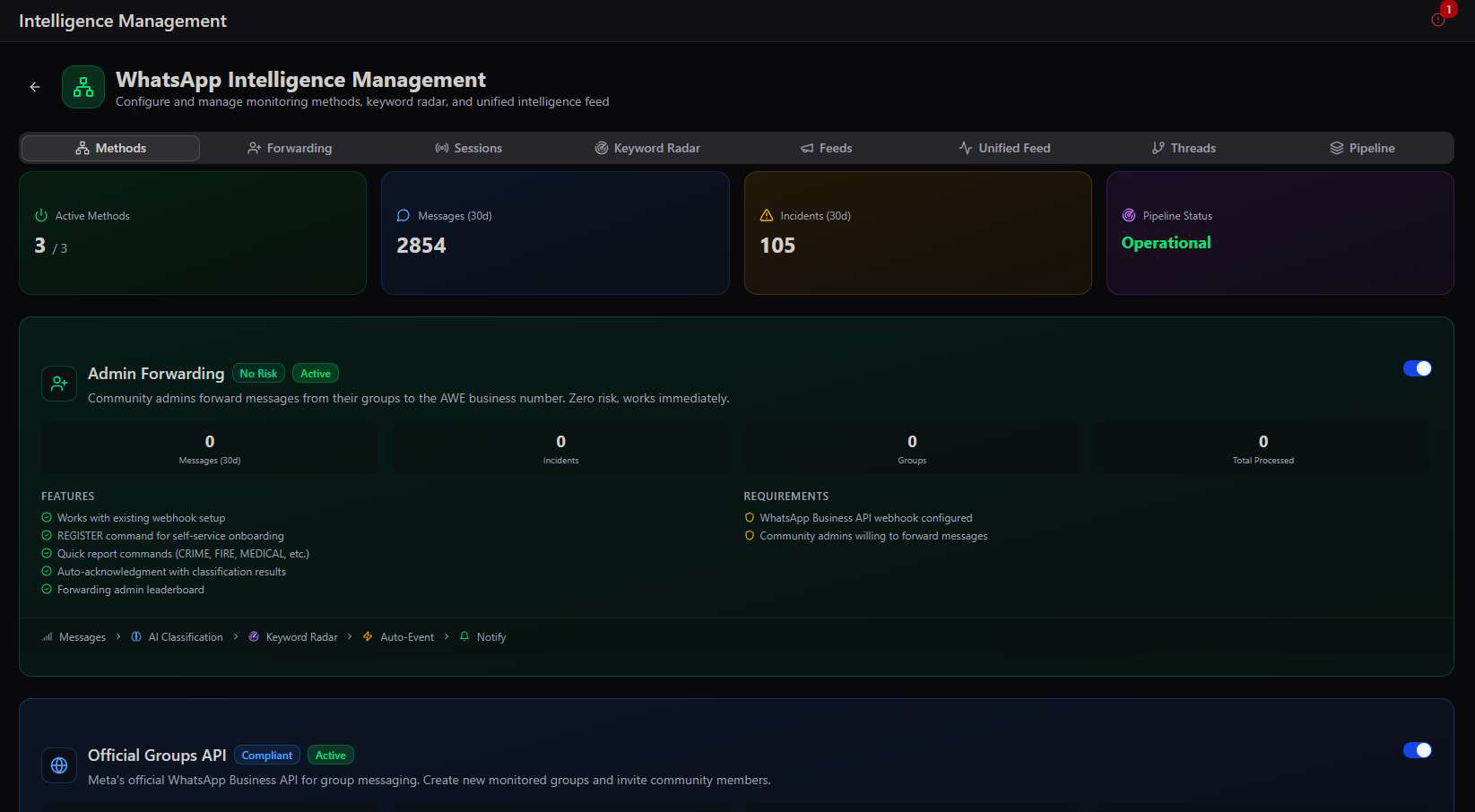Select the Keyword Radar tab
Screen dimensions: 1475x812
pos(647,148)
